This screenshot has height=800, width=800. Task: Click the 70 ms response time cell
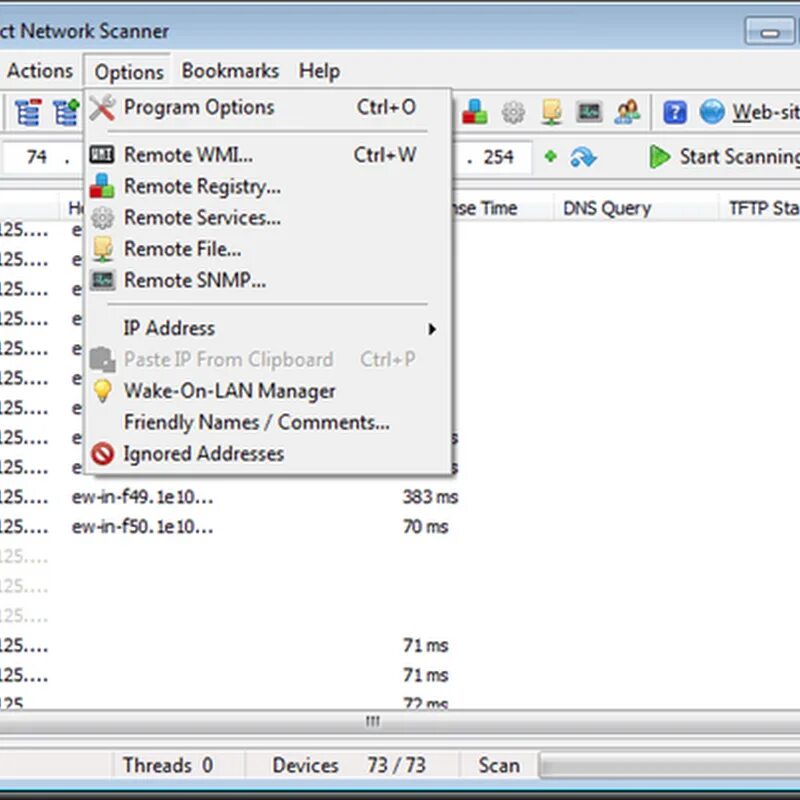(x=426, y=526)
